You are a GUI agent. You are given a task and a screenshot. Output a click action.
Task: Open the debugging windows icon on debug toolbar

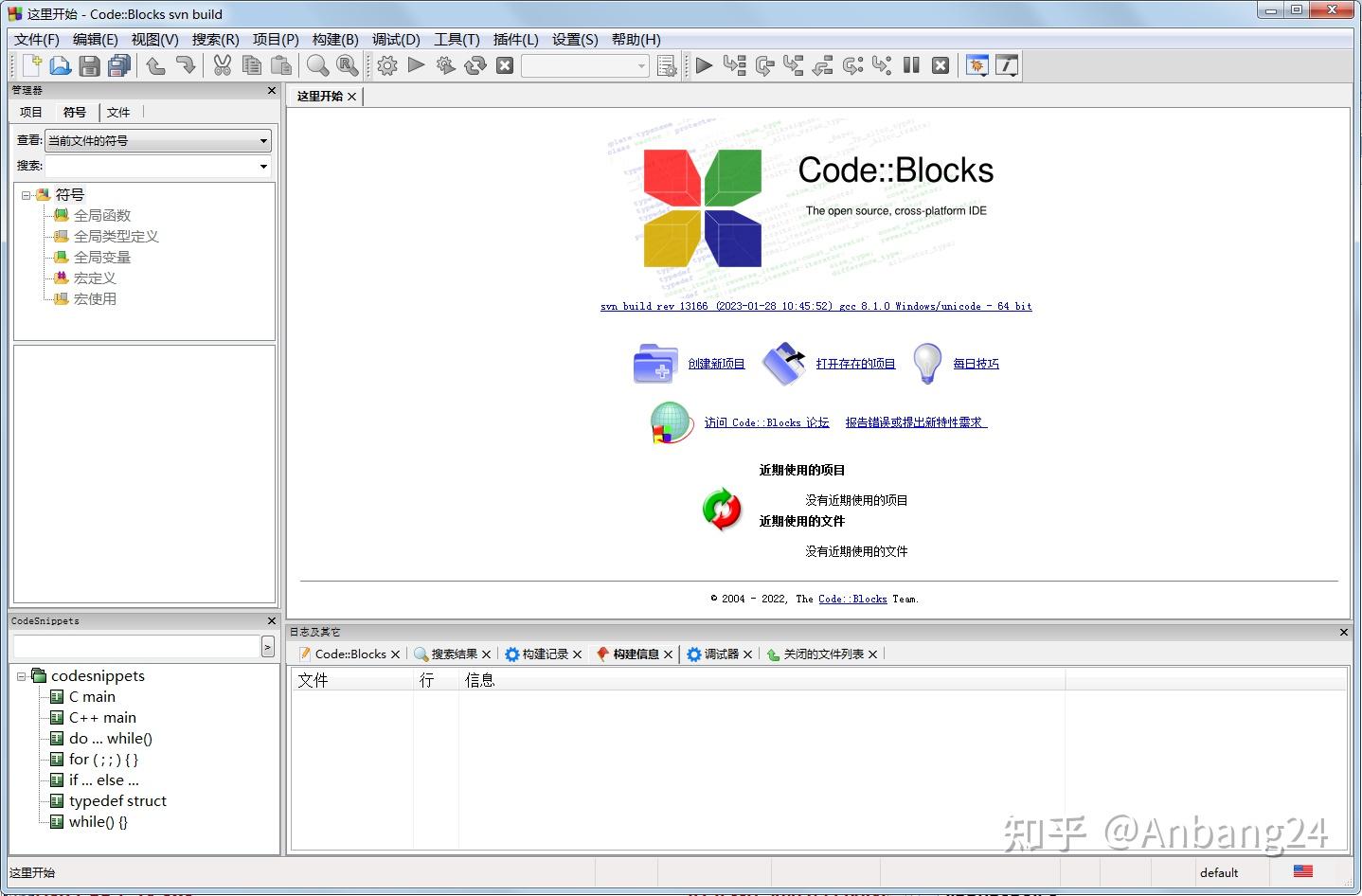click(x=977, y=64)
